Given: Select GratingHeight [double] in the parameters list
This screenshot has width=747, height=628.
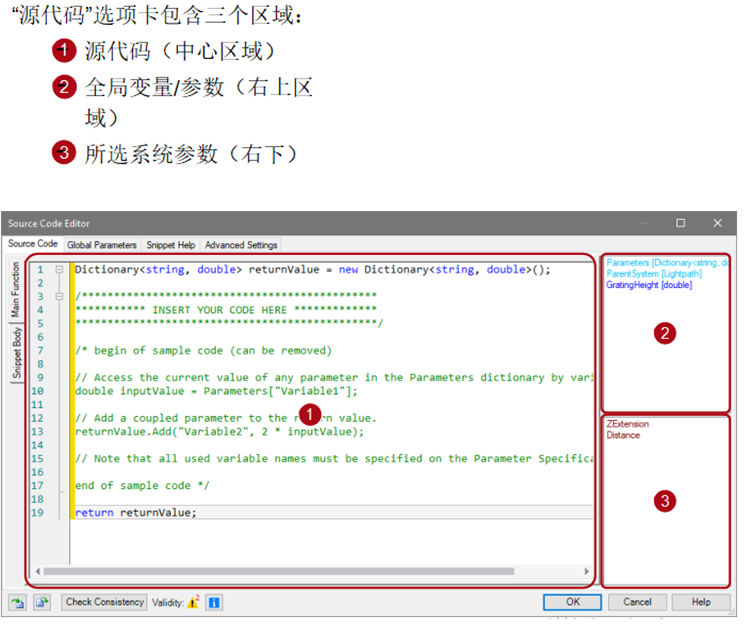Looking at the screenshot, I should [648, 285].
